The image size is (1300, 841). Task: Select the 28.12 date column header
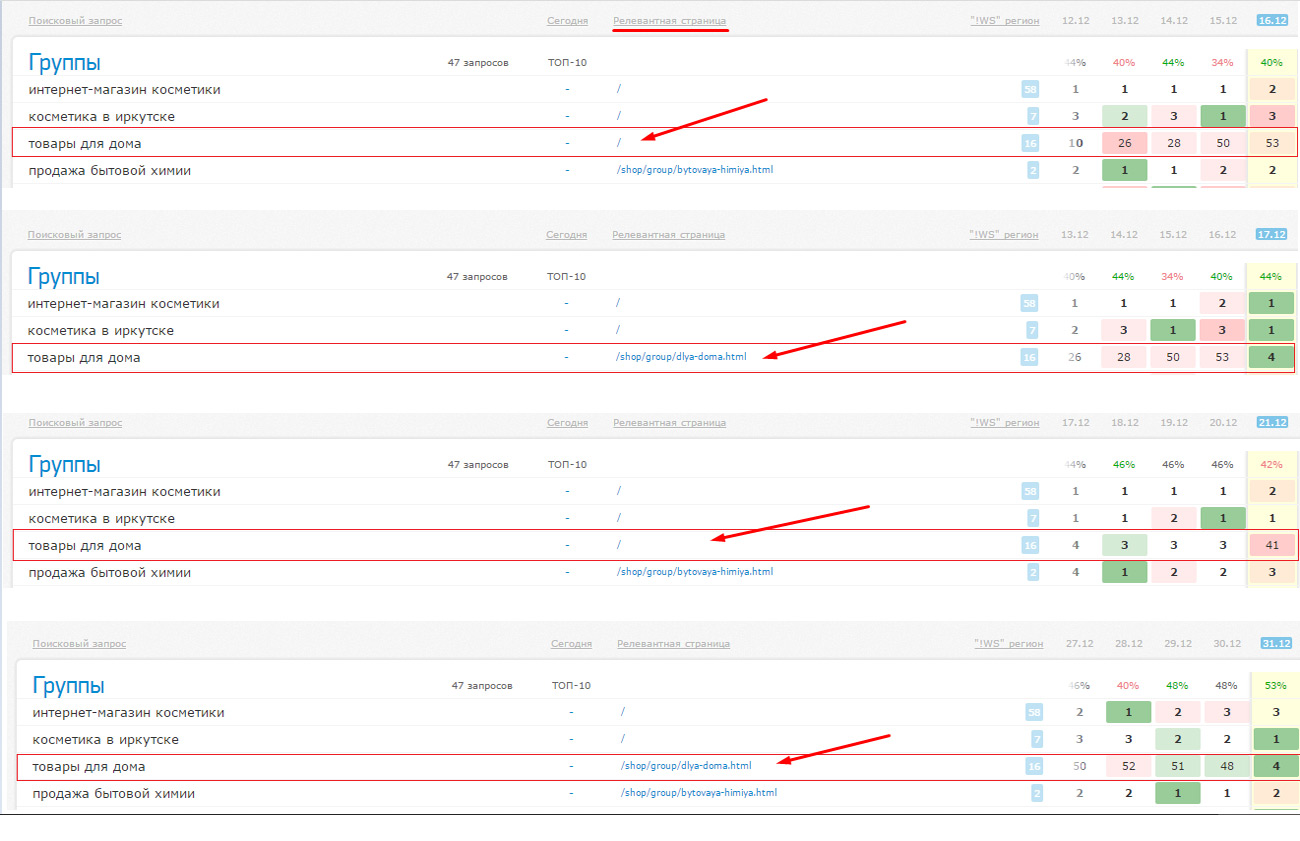tap(1129, 644)
